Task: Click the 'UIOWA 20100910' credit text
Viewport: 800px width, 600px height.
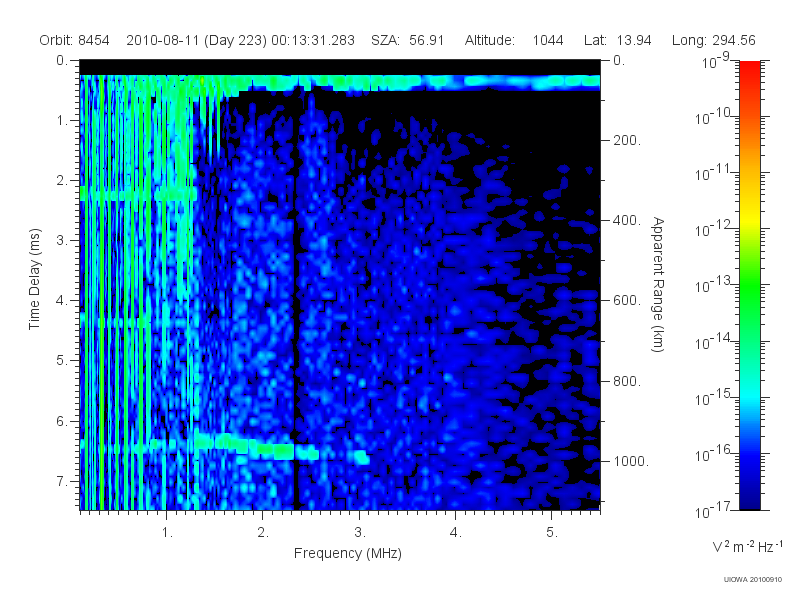Action: click(x=753, y=580)
